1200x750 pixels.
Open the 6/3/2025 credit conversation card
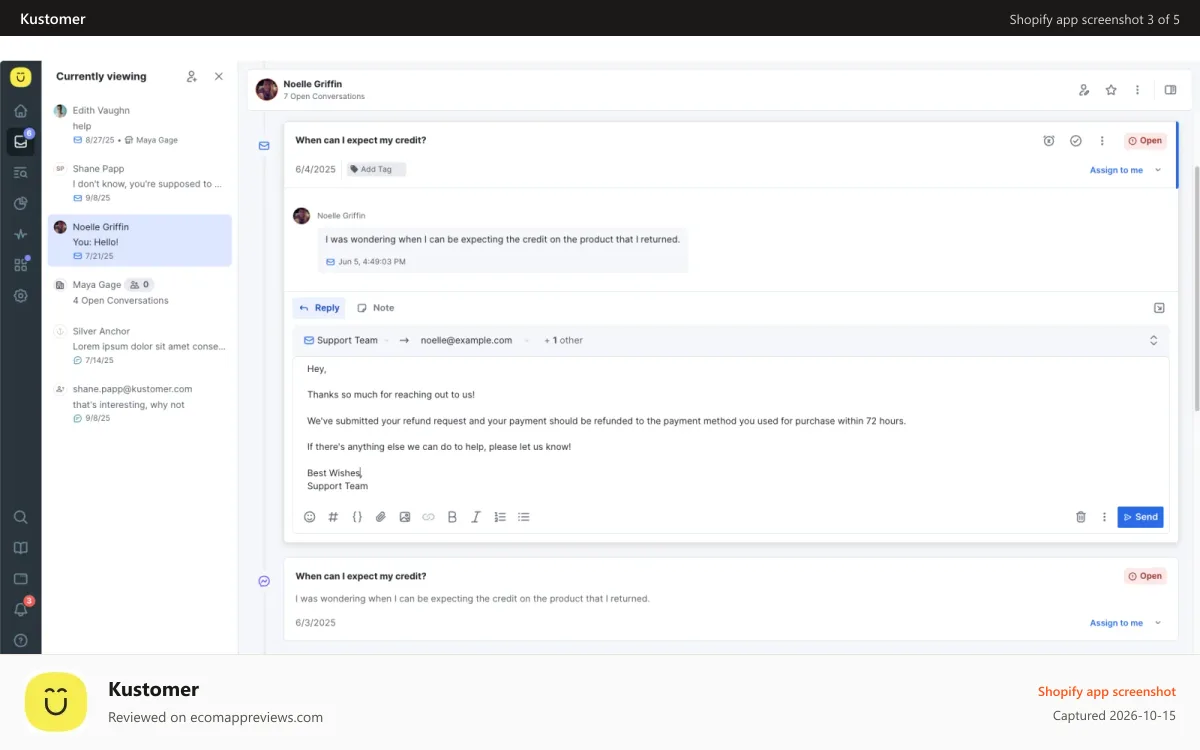pyautogui.click(x=731, y=599)
